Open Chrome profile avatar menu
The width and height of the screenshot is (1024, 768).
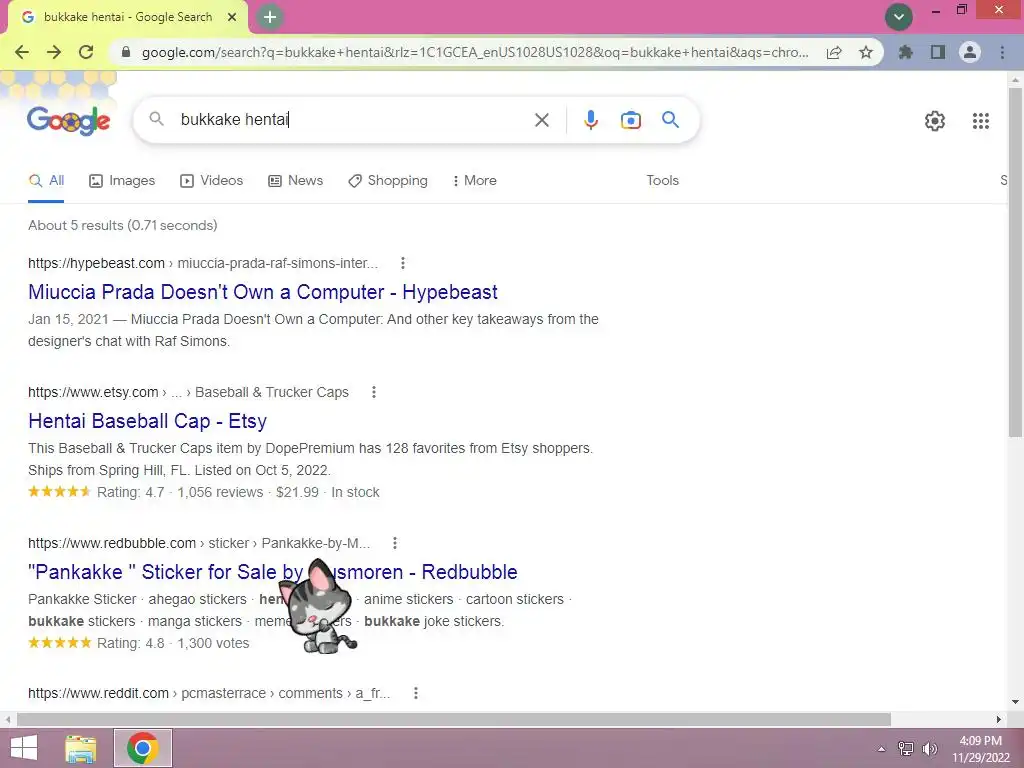[970, 52]
